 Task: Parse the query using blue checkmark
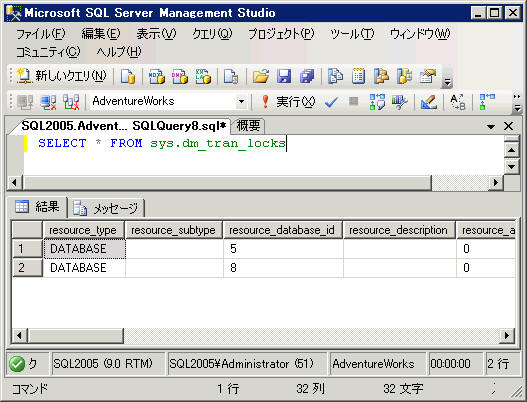331,102
